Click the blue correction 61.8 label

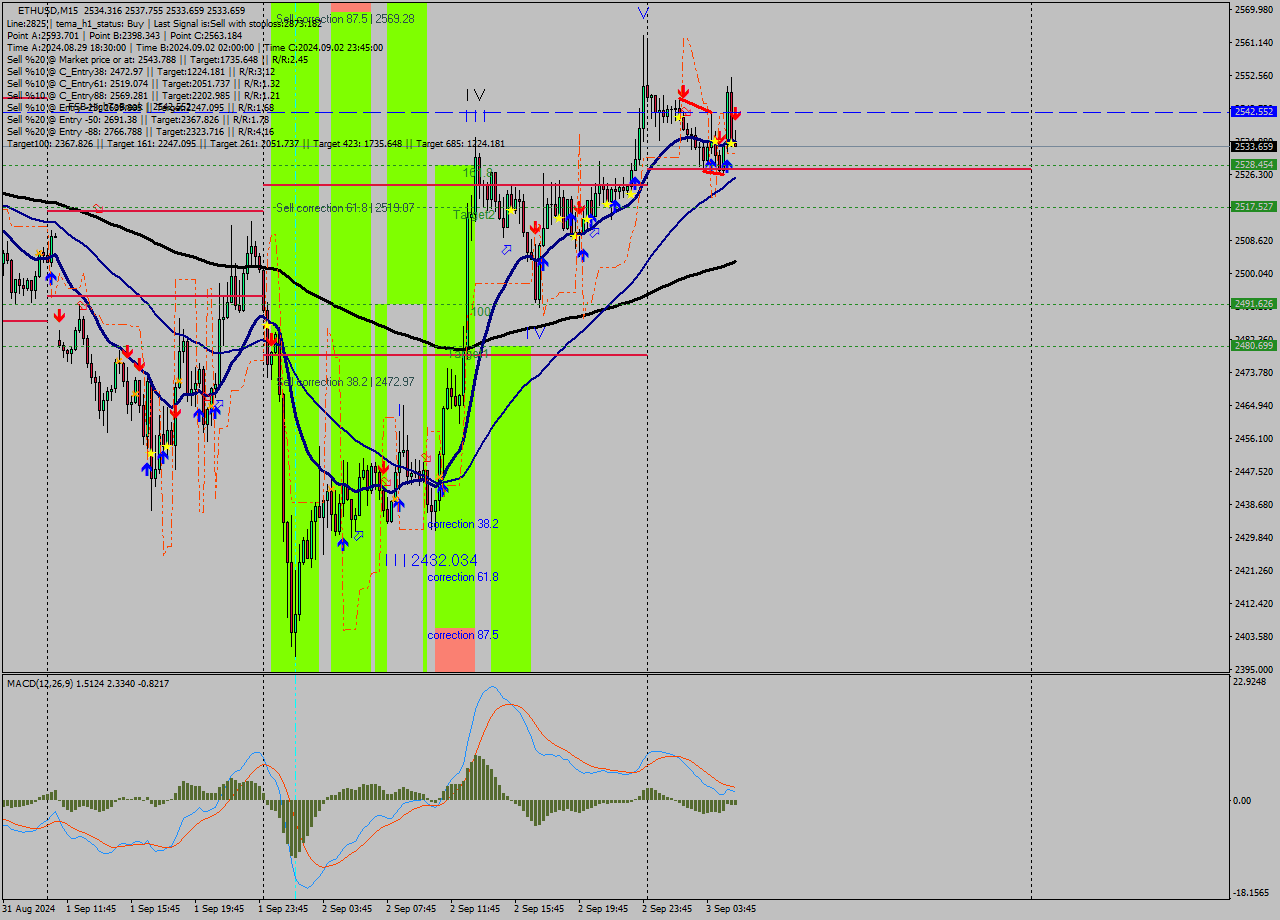462,577
